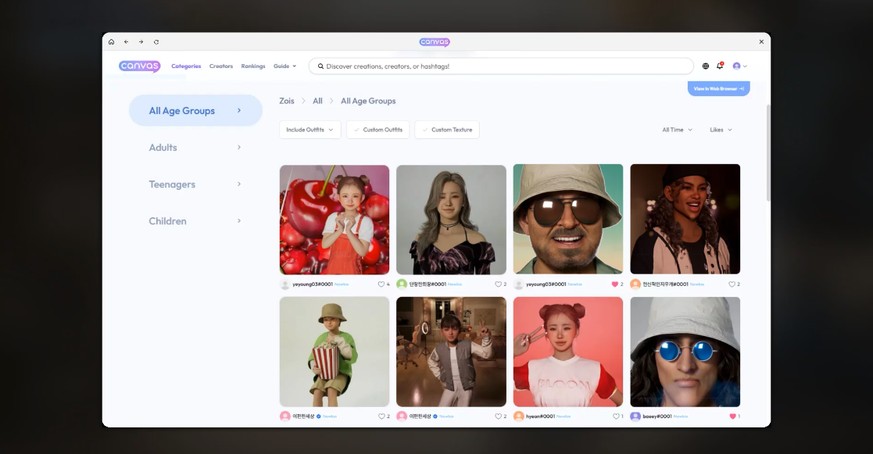This screenshot has height=454, width=873.
Task: Unlike the sunglasses bucket-hat man creation
Action: click(615, 284)
